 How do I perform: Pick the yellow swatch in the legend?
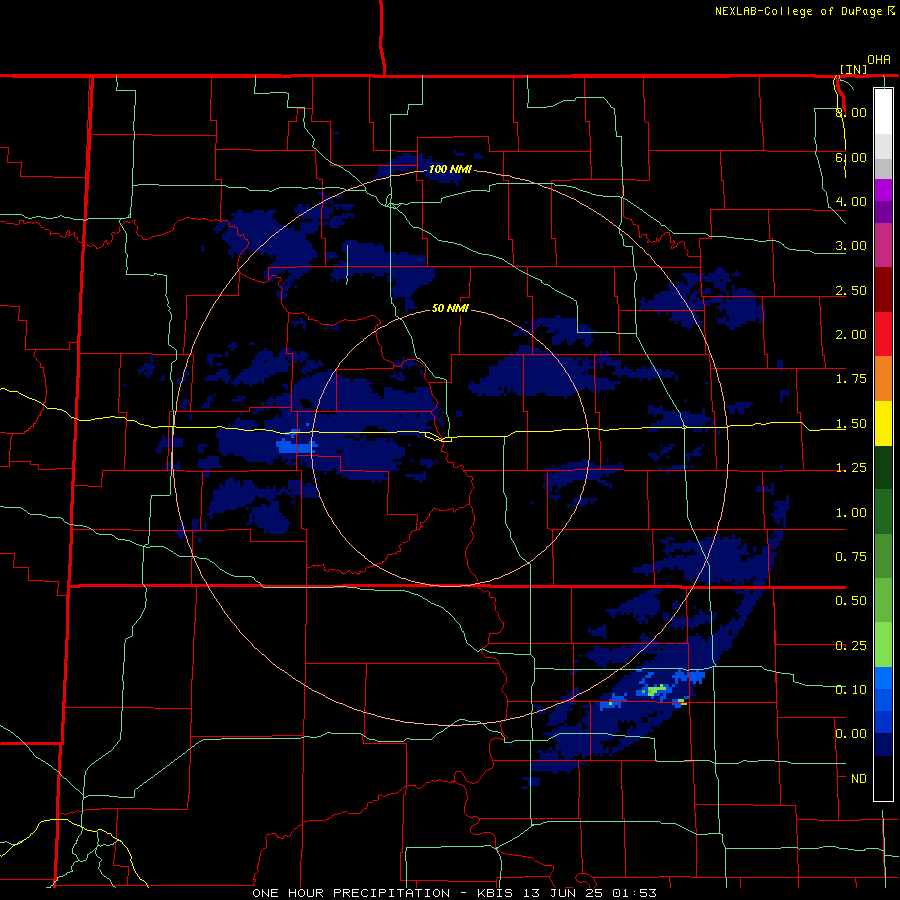click(883, 423)
